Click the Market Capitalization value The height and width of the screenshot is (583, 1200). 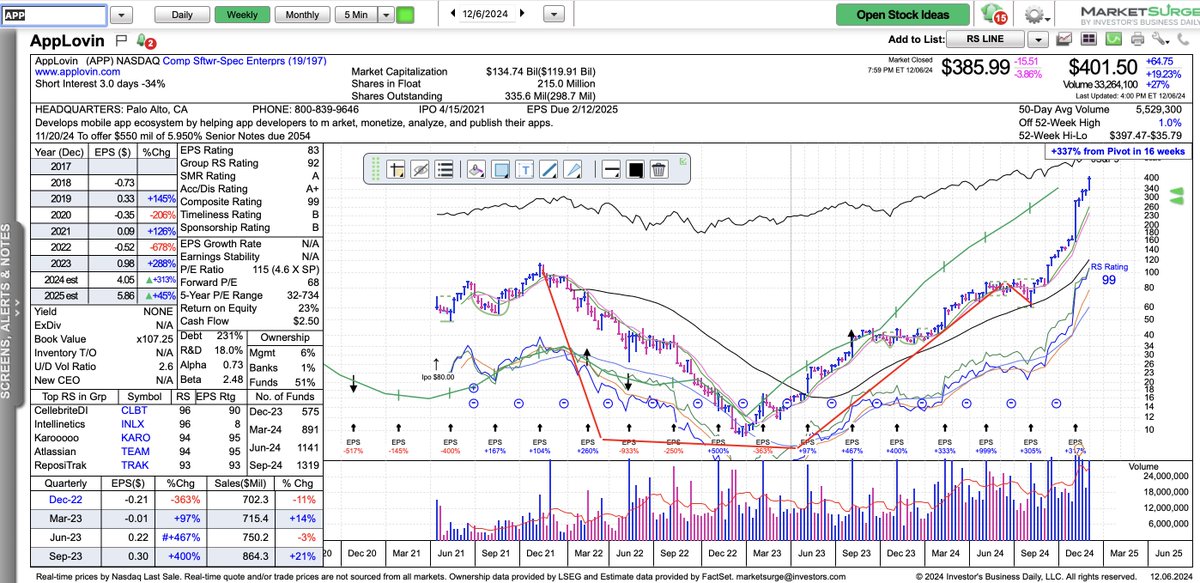pos(540,73)
